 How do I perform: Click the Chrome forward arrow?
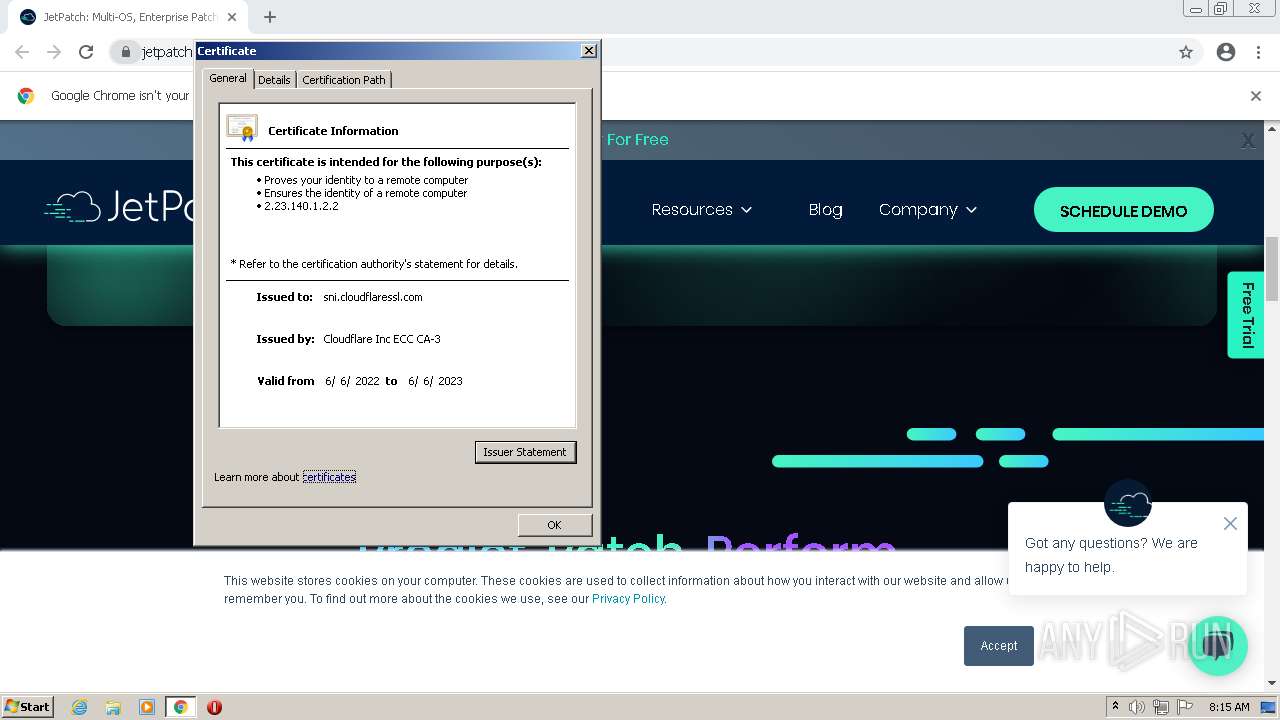(54, 52)
